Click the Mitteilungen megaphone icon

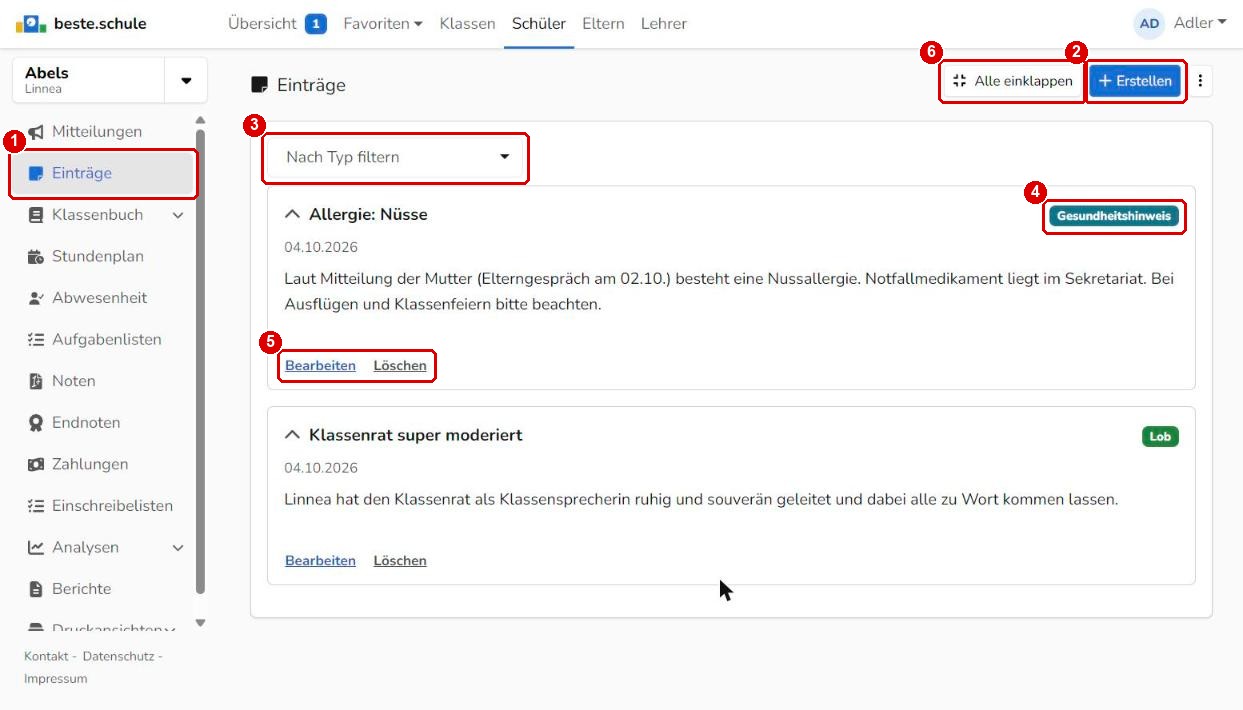click(36, 132)
